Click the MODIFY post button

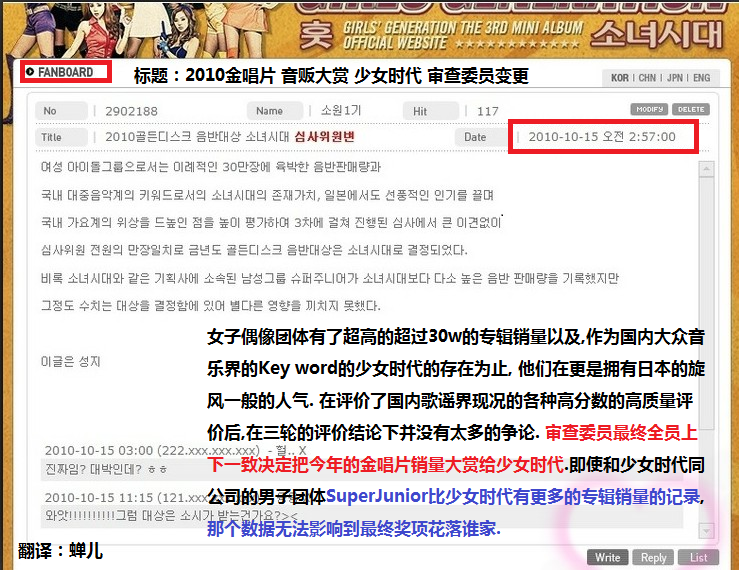pos(649,109)
